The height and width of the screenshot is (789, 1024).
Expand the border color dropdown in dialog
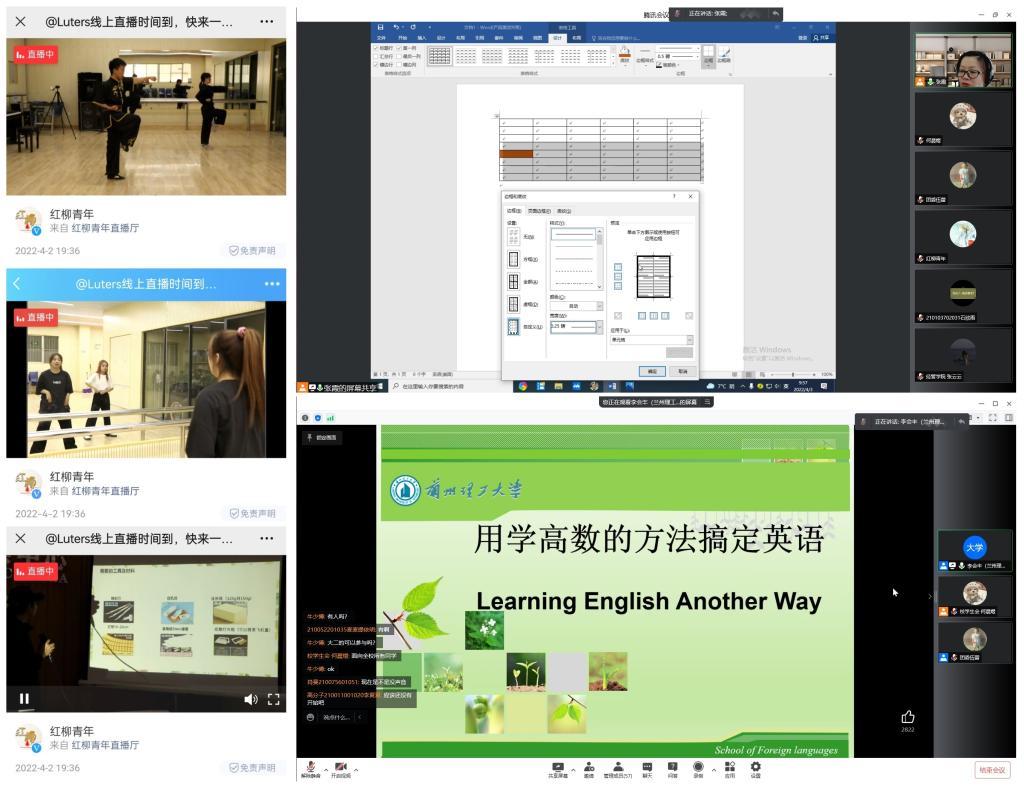pos(599,306)
